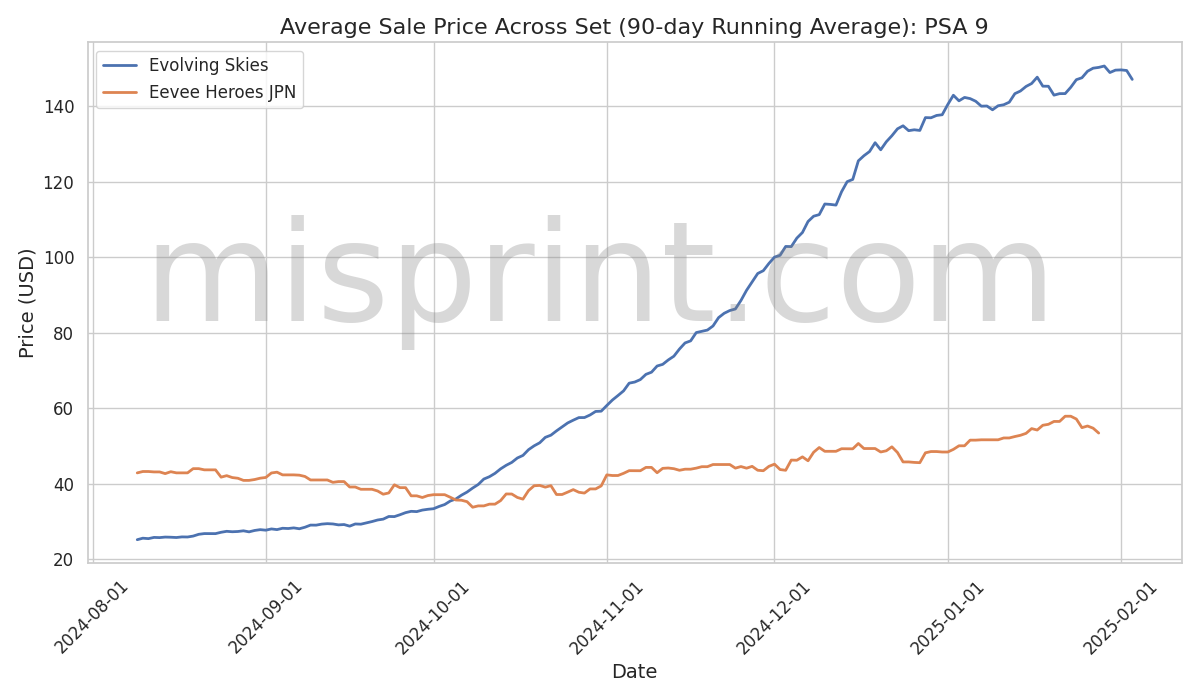The image size is (1200, 700).
Task: Select the Evolving Skies legend label
Action: tap(208, 66)
